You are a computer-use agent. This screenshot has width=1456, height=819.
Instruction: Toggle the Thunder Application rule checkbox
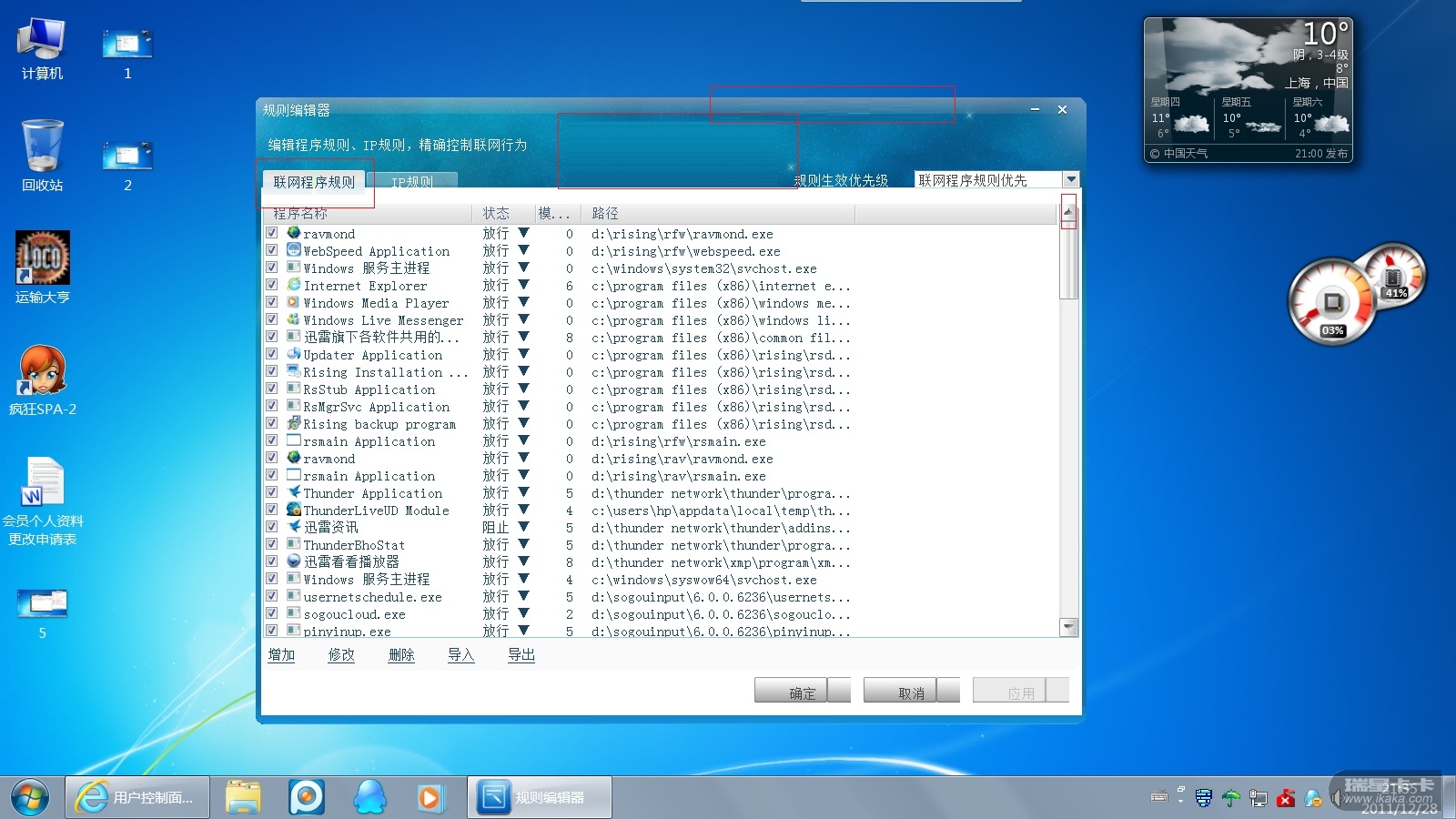pyautogui.click(x=271, y=492)
